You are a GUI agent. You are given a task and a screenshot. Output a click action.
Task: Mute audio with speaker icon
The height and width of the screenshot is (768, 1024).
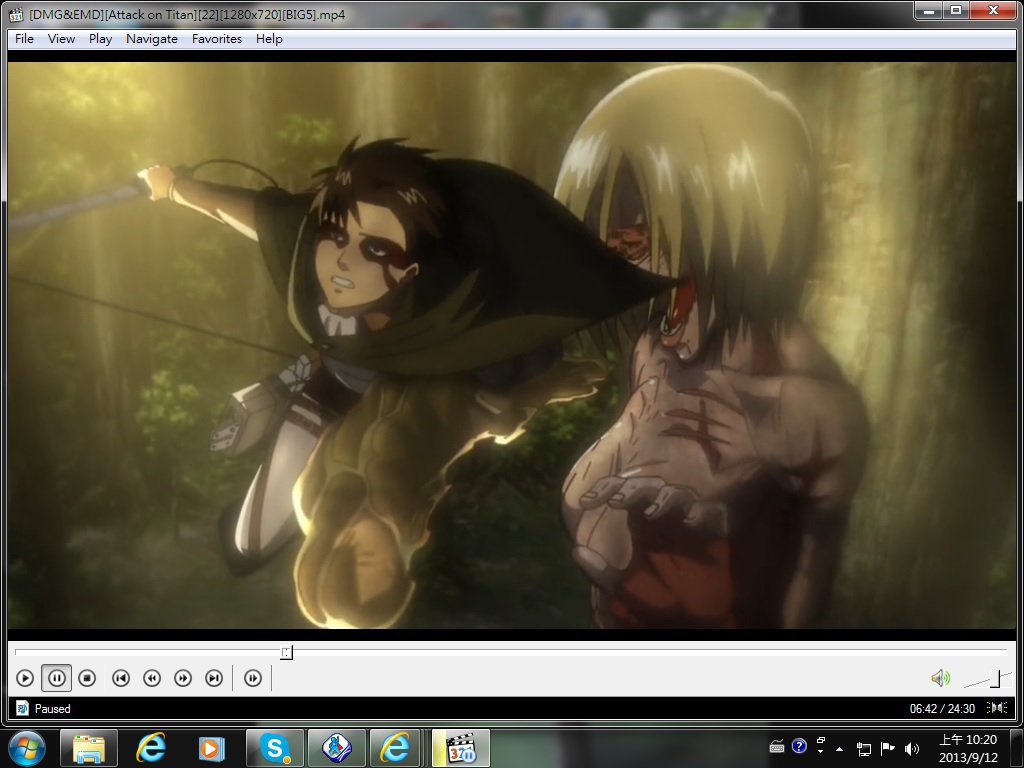click(940, 678)
